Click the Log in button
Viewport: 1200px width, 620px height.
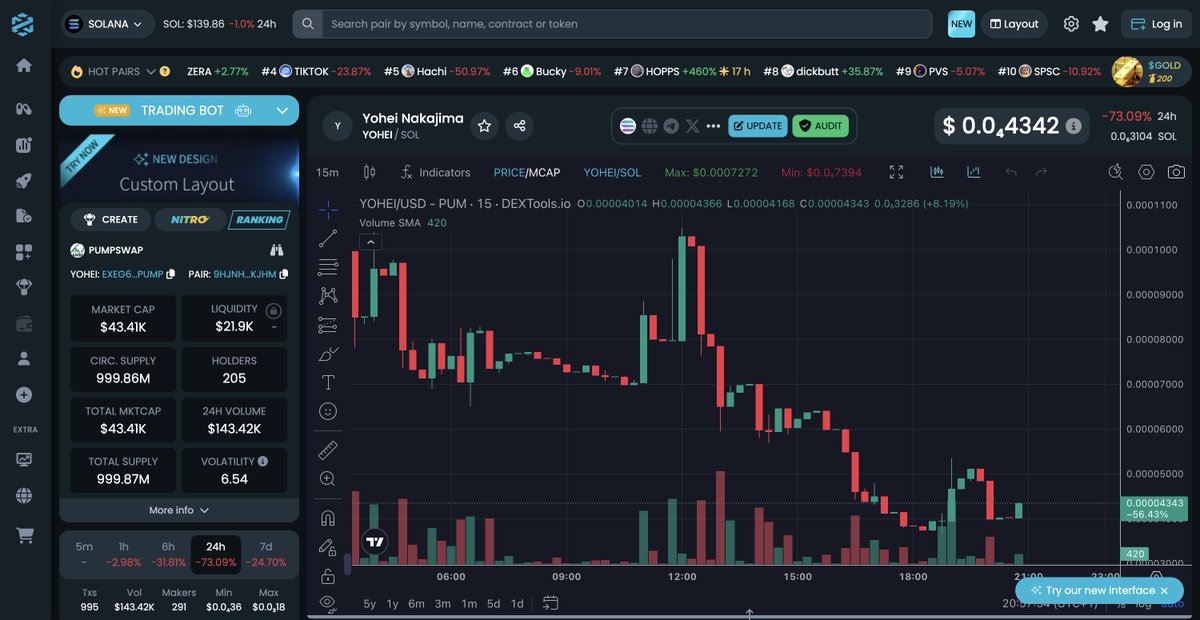[1156, 24]
